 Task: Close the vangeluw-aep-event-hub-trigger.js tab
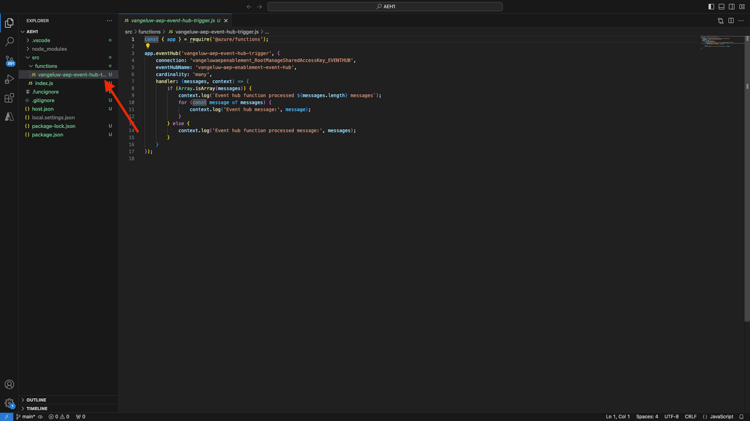click(226, 20)
